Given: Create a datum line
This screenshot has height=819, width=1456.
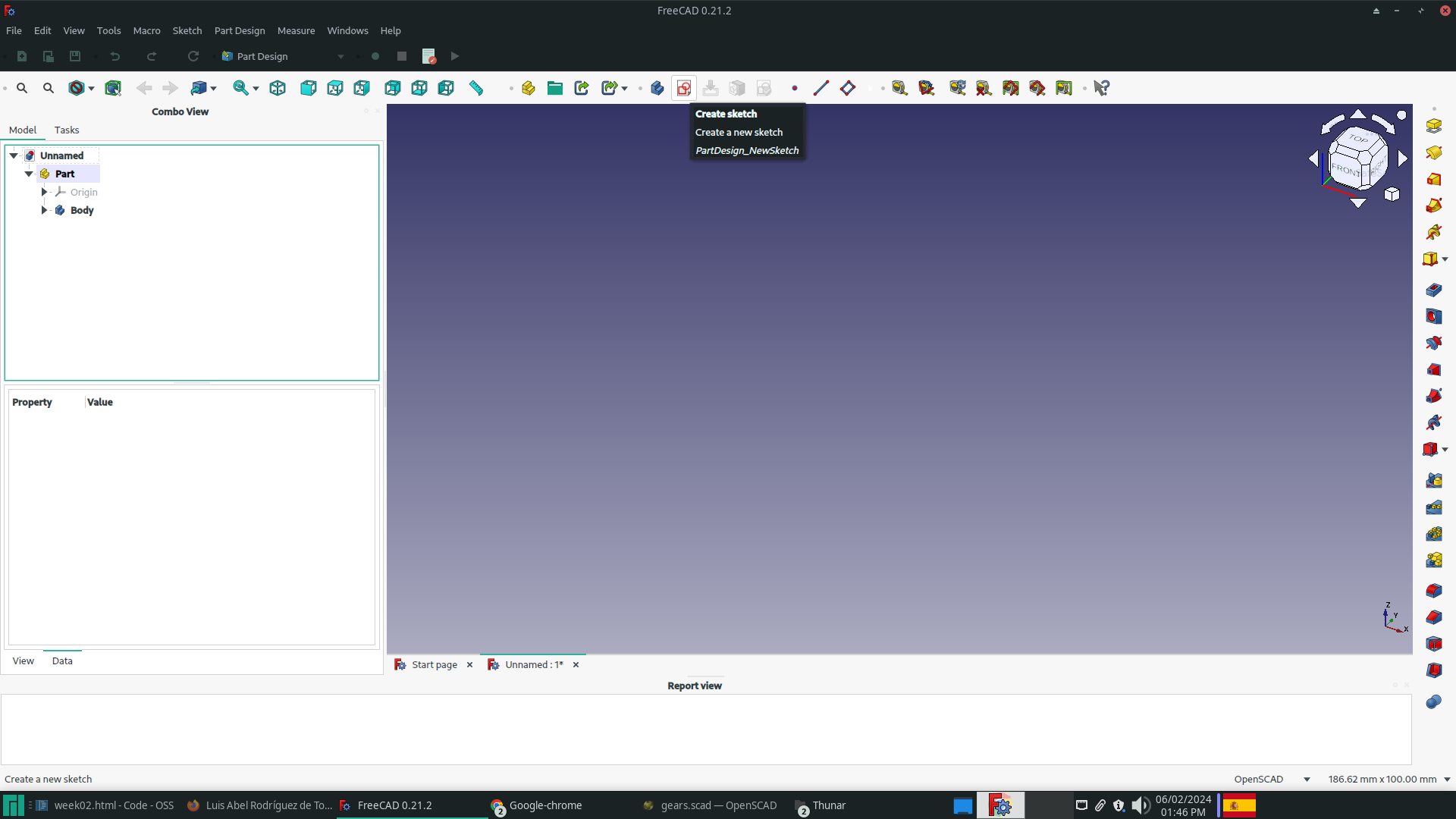Looking at the screenshot, I should 821,88.
